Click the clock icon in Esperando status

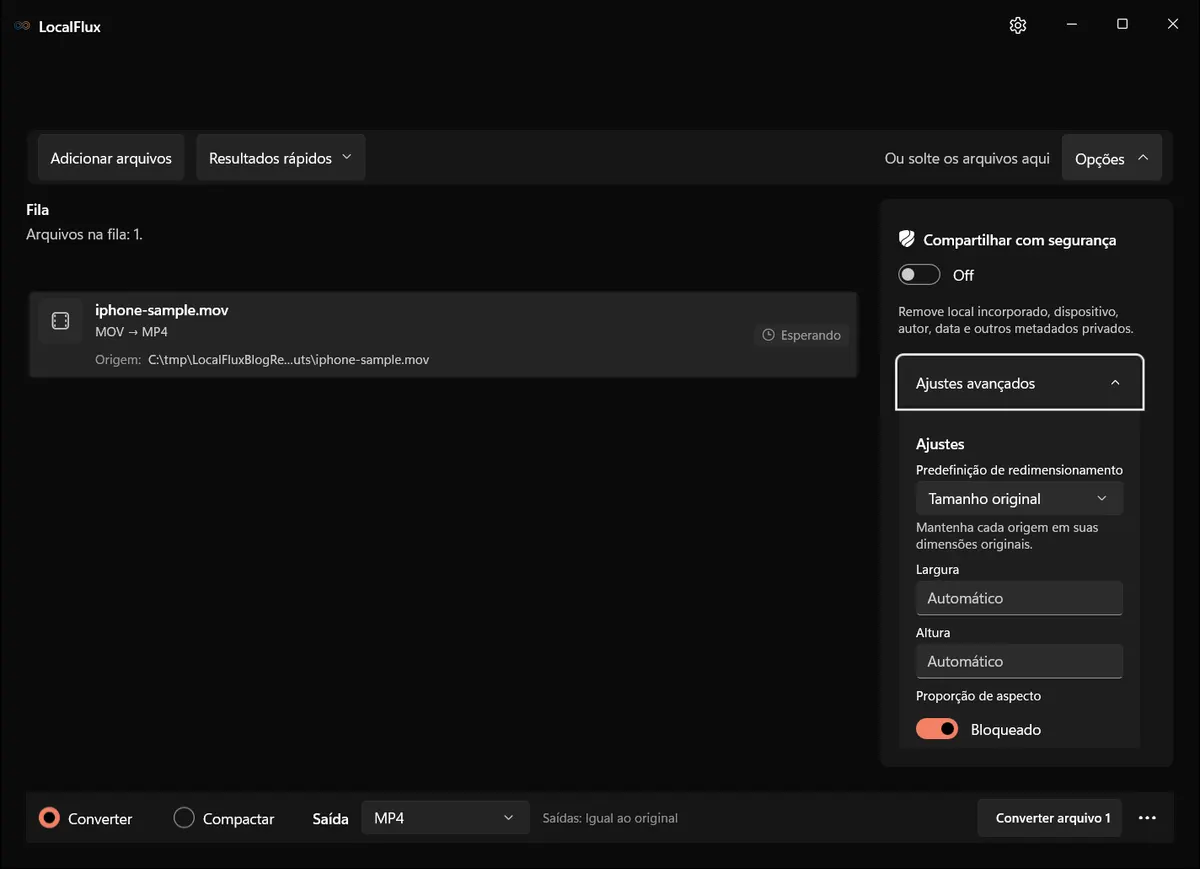click(768, 335)
